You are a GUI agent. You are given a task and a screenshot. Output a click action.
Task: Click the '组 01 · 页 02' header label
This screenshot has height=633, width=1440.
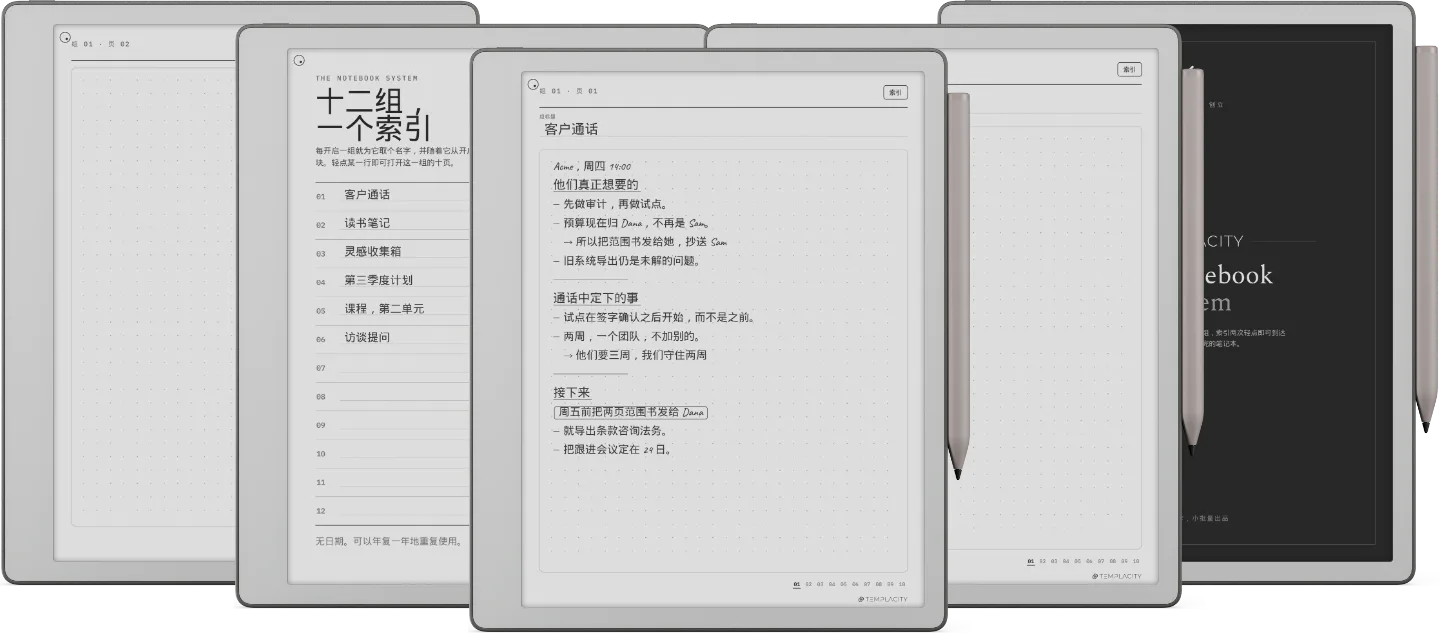[101, 44]
